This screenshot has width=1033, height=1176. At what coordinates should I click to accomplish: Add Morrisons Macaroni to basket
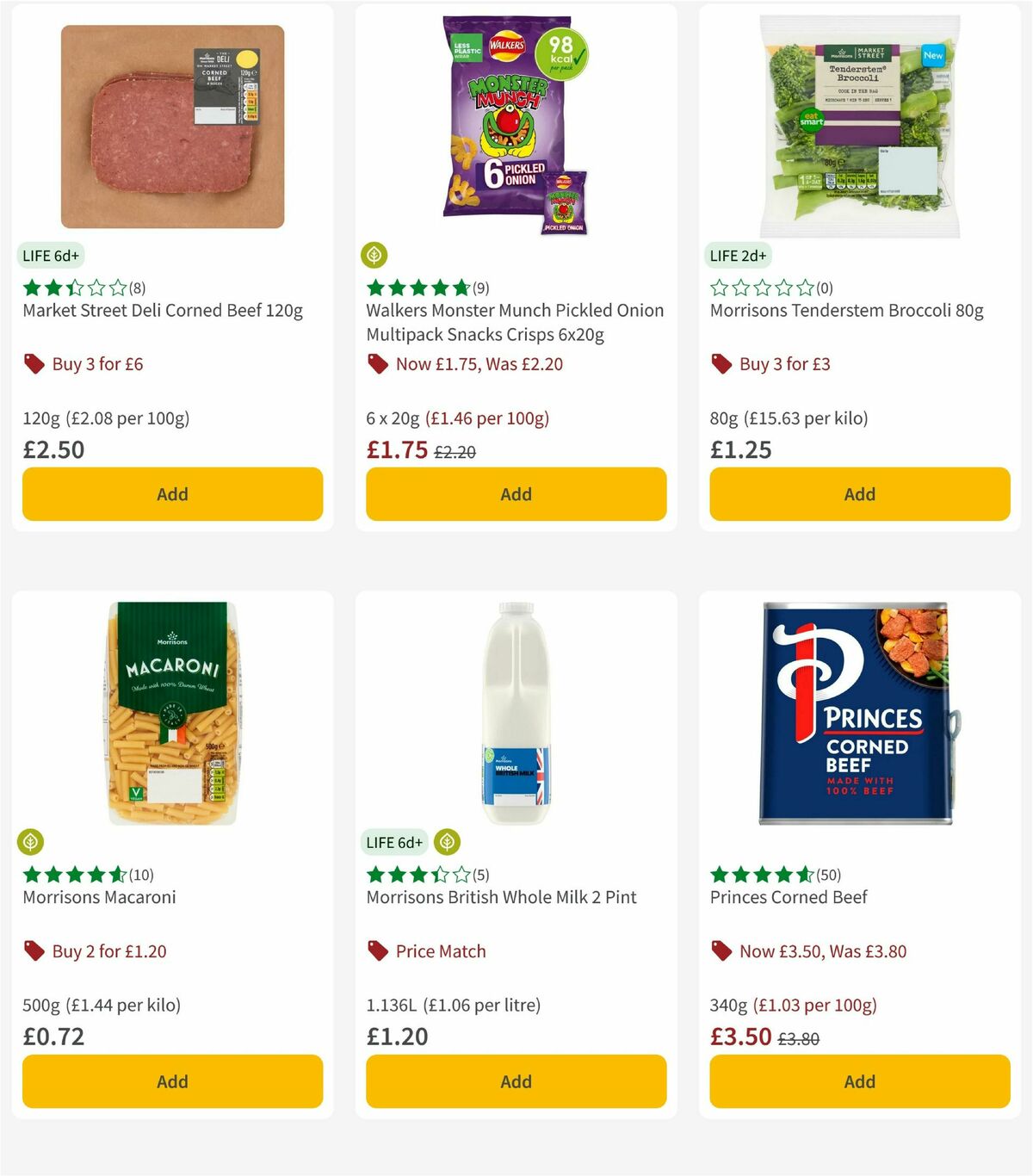click(172, 1081)
